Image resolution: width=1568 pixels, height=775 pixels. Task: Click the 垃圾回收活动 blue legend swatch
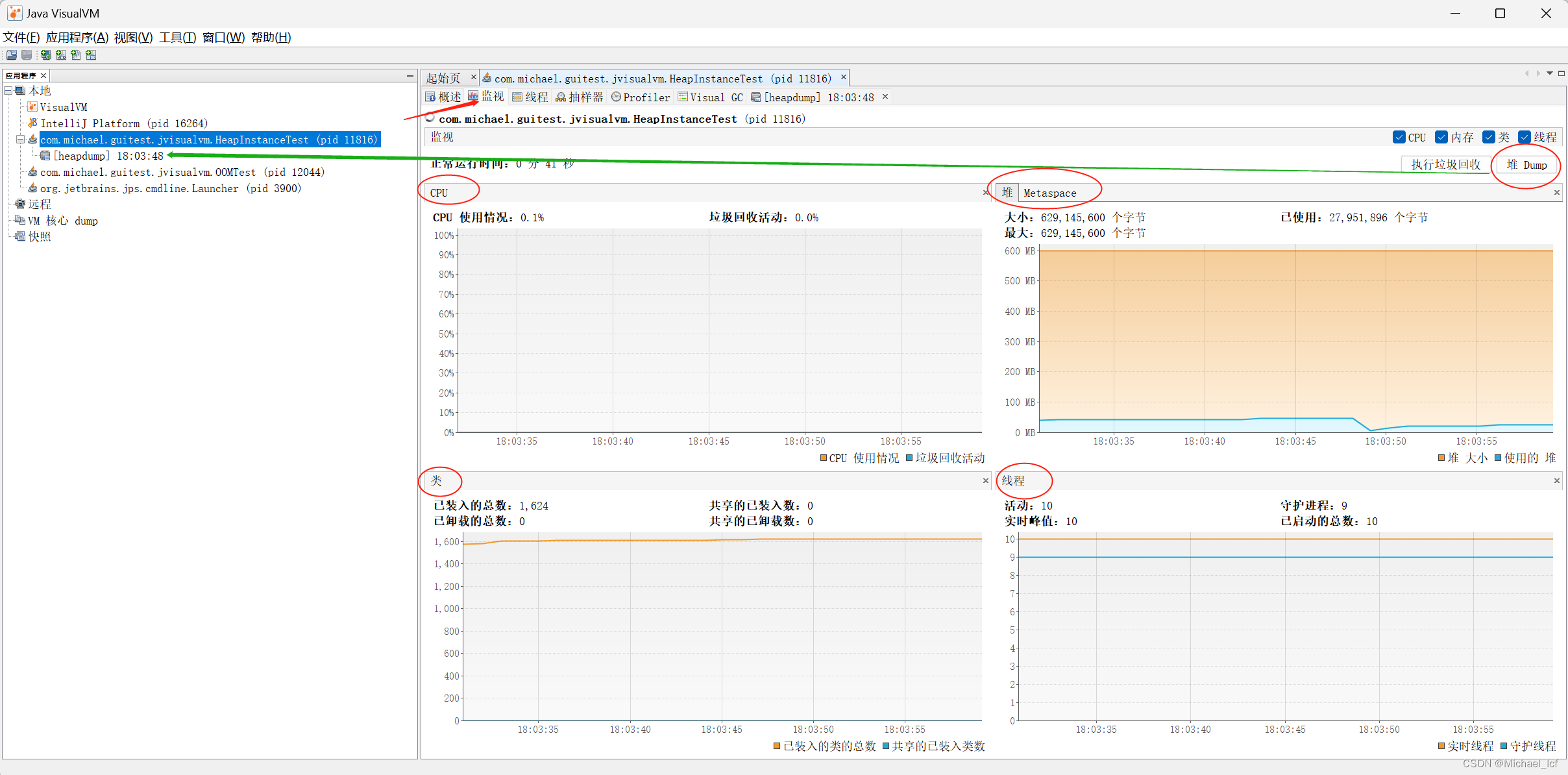[909, 458]
